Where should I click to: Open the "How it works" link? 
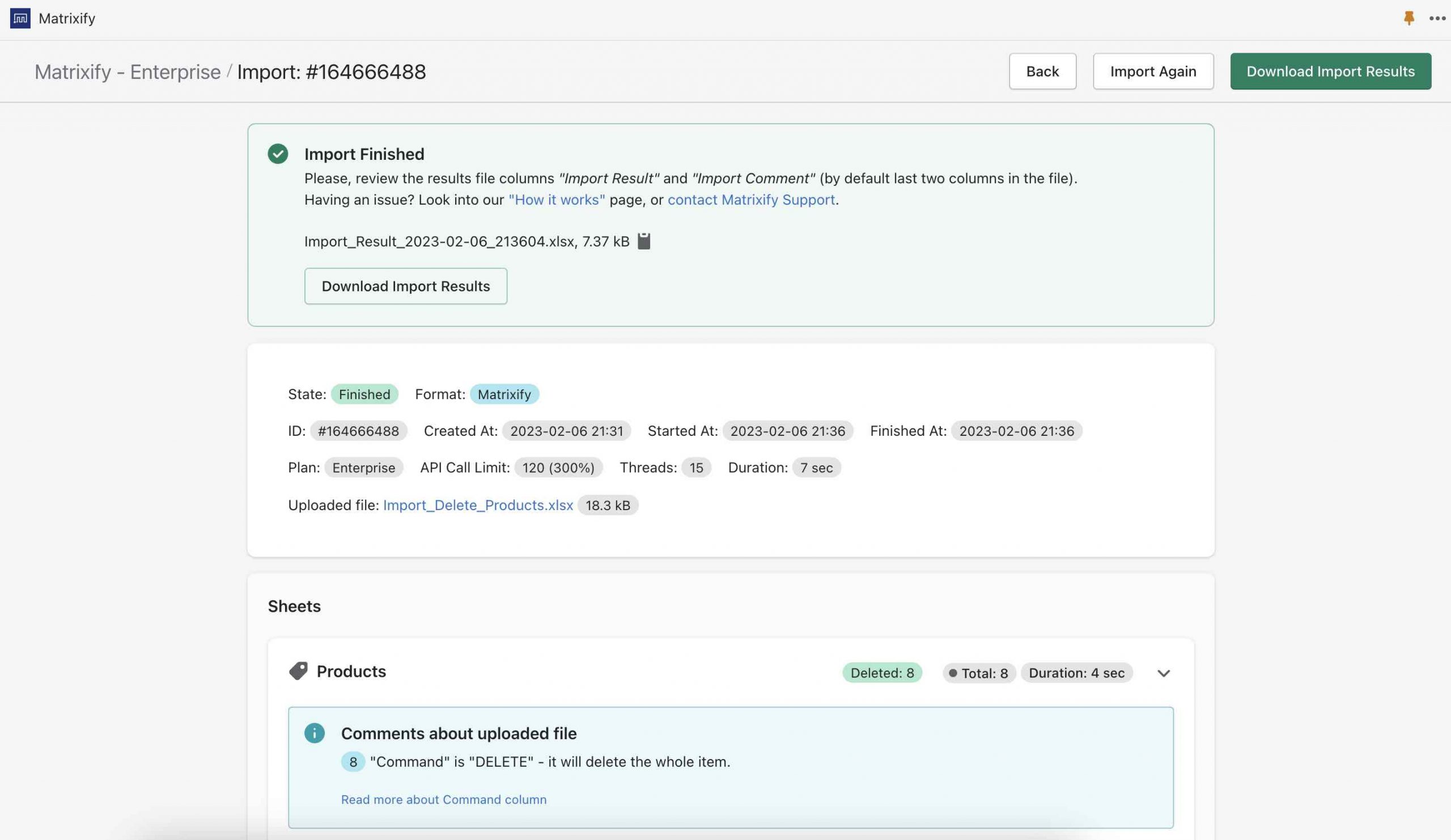pos(556,200)
